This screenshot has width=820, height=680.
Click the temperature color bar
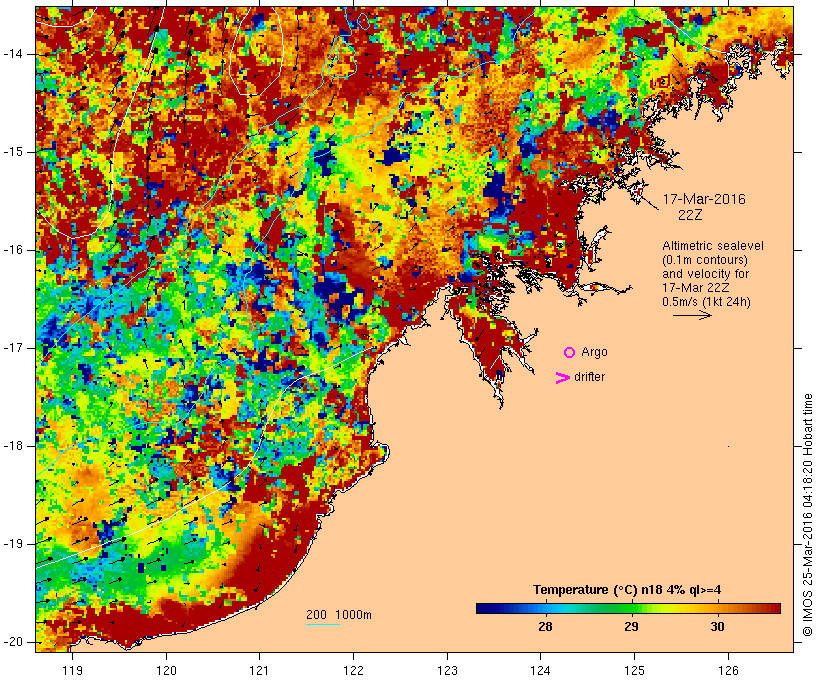628,608
